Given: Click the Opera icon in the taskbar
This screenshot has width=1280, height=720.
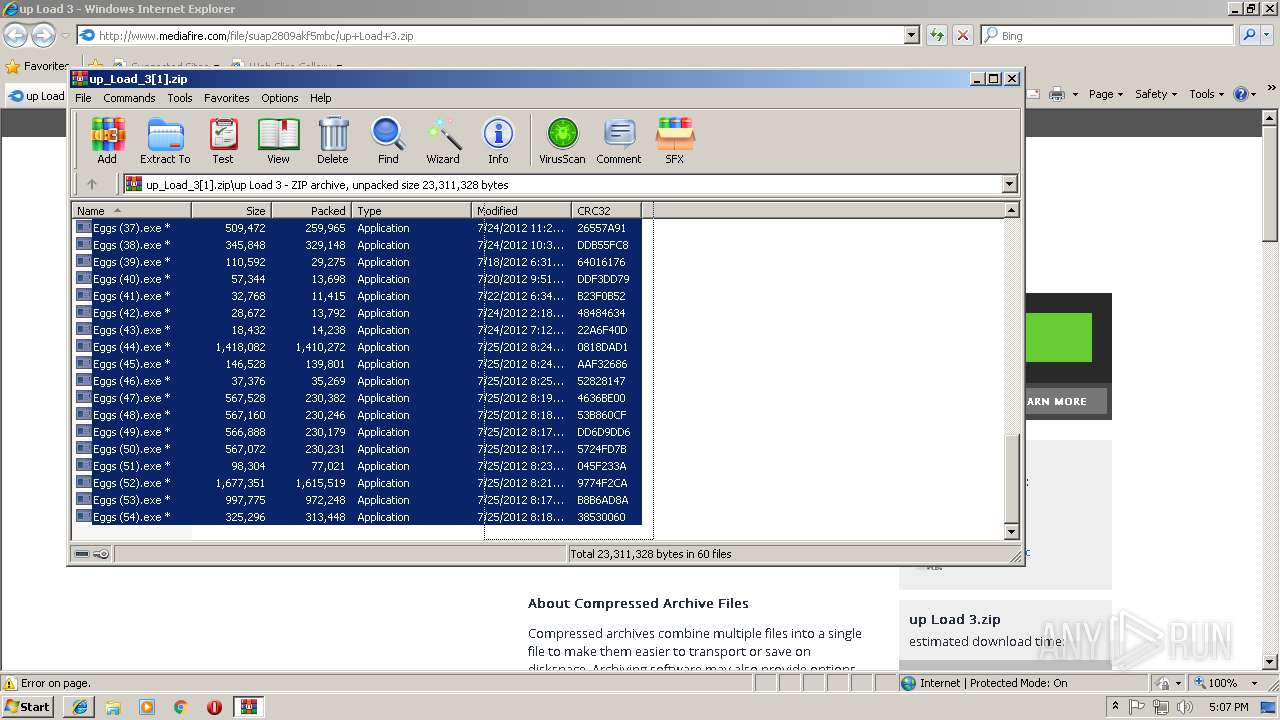Looking at the screenshot, I should pyautogui.click(x=214, y=707).
